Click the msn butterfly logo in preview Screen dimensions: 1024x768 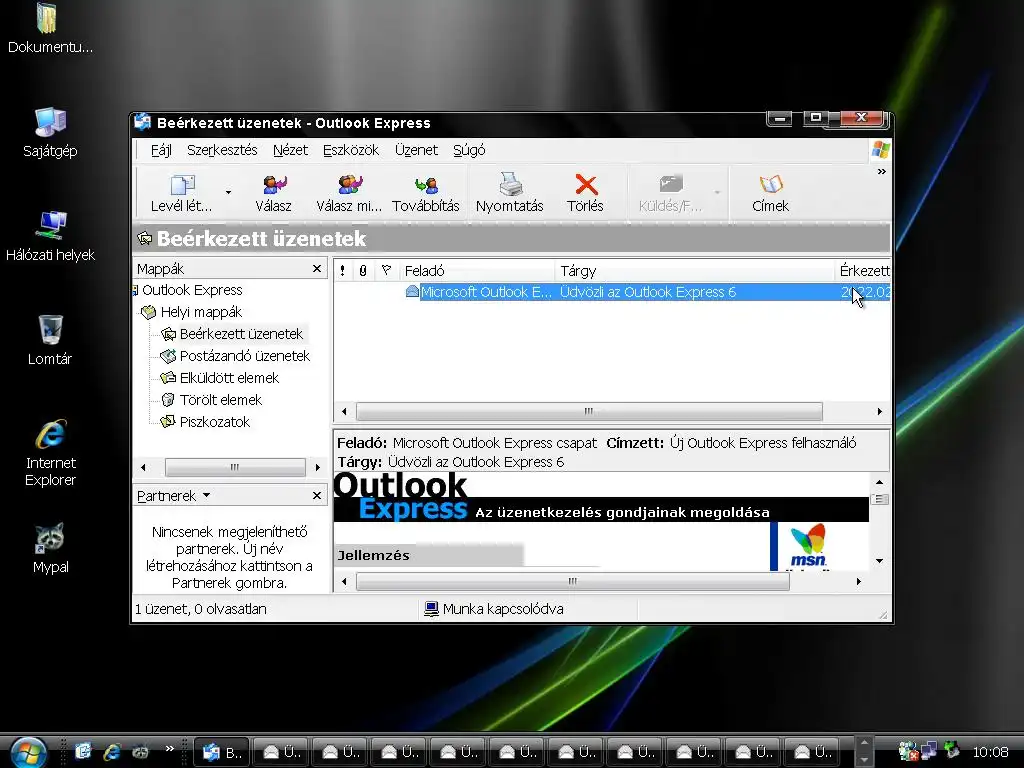pyautogui.click(x=808, y=545)
